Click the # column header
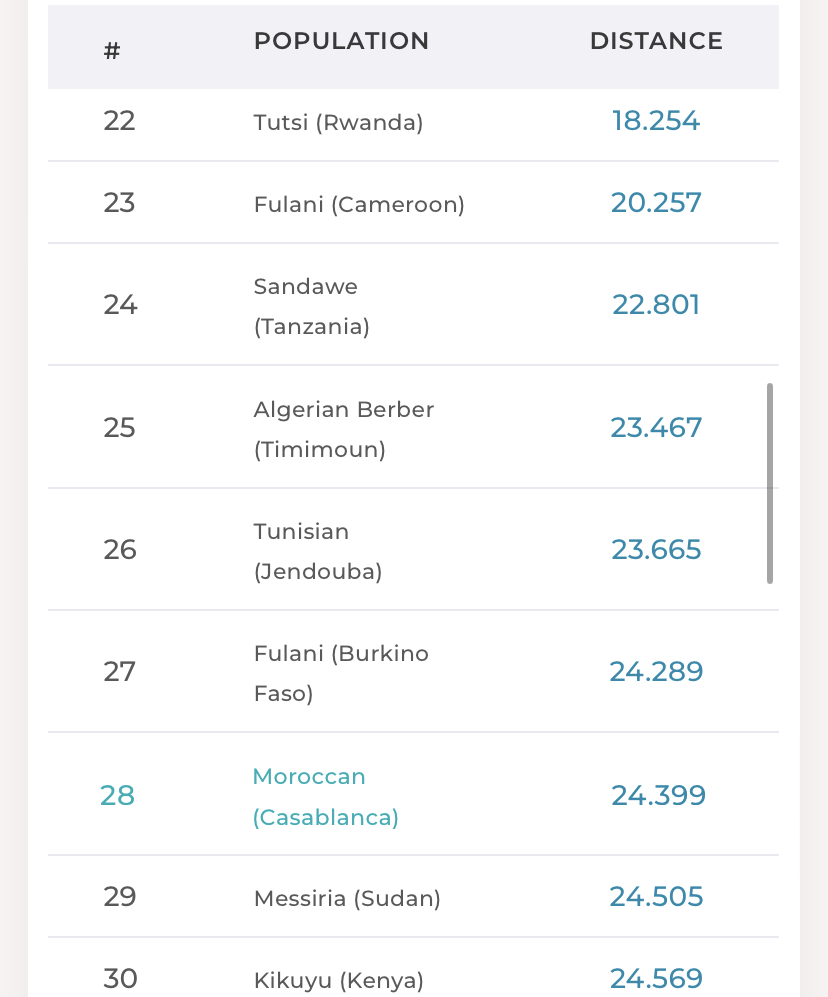 (x=112, y=51)
